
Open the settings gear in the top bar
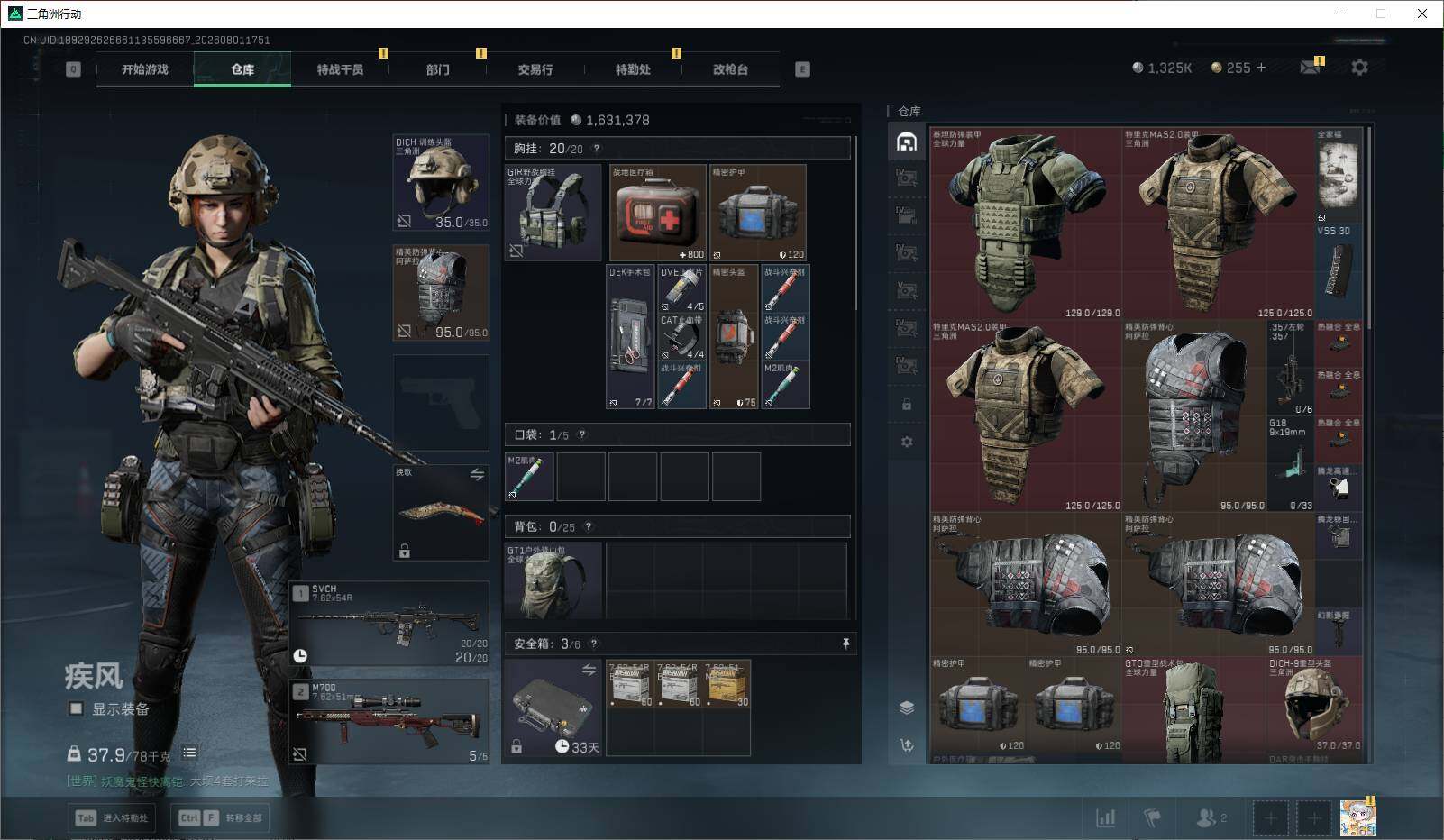coord(1359,68)
